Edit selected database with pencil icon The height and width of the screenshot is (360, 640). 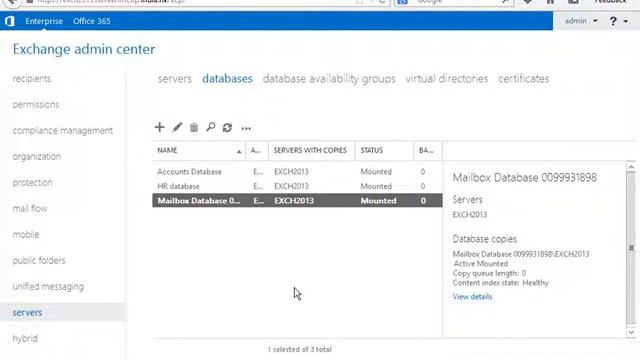tap(177, 127)
